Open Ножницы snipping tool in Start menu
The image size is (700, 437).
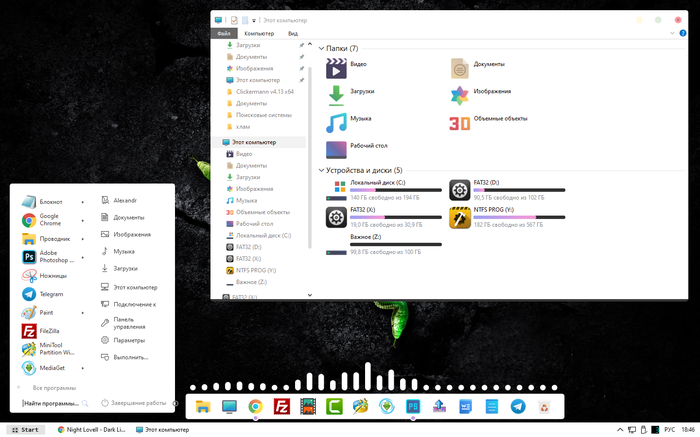(x=52, y=275)
